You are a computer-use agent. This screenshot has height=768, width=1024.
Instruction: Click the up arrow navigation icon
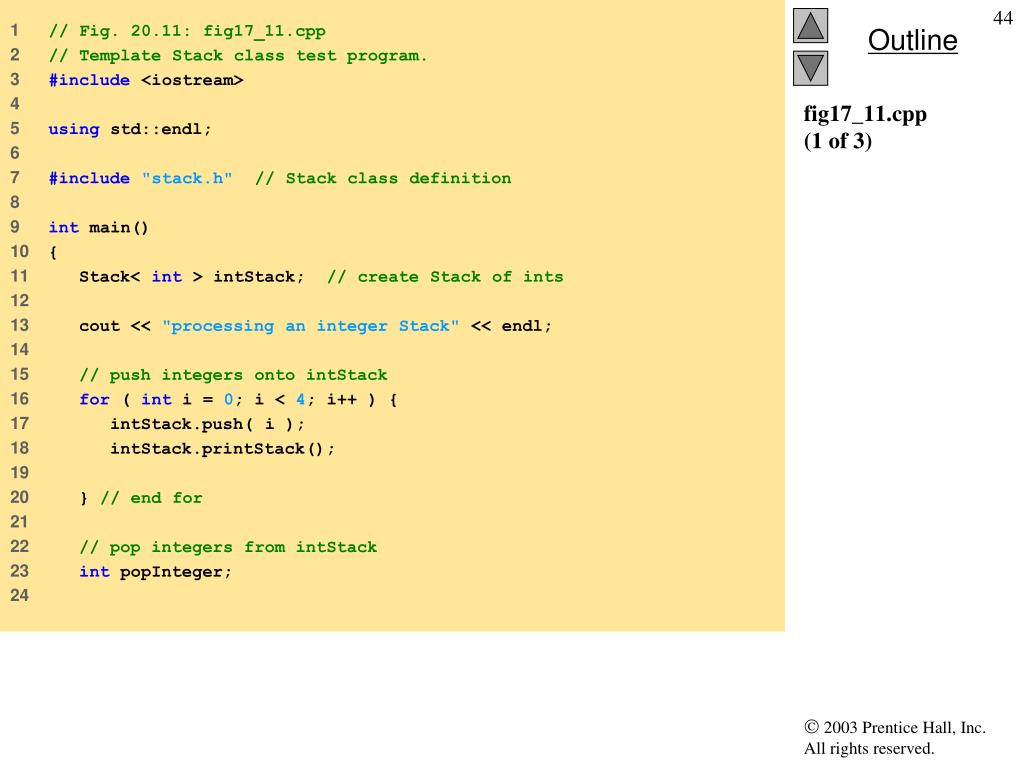coord(810,26)
